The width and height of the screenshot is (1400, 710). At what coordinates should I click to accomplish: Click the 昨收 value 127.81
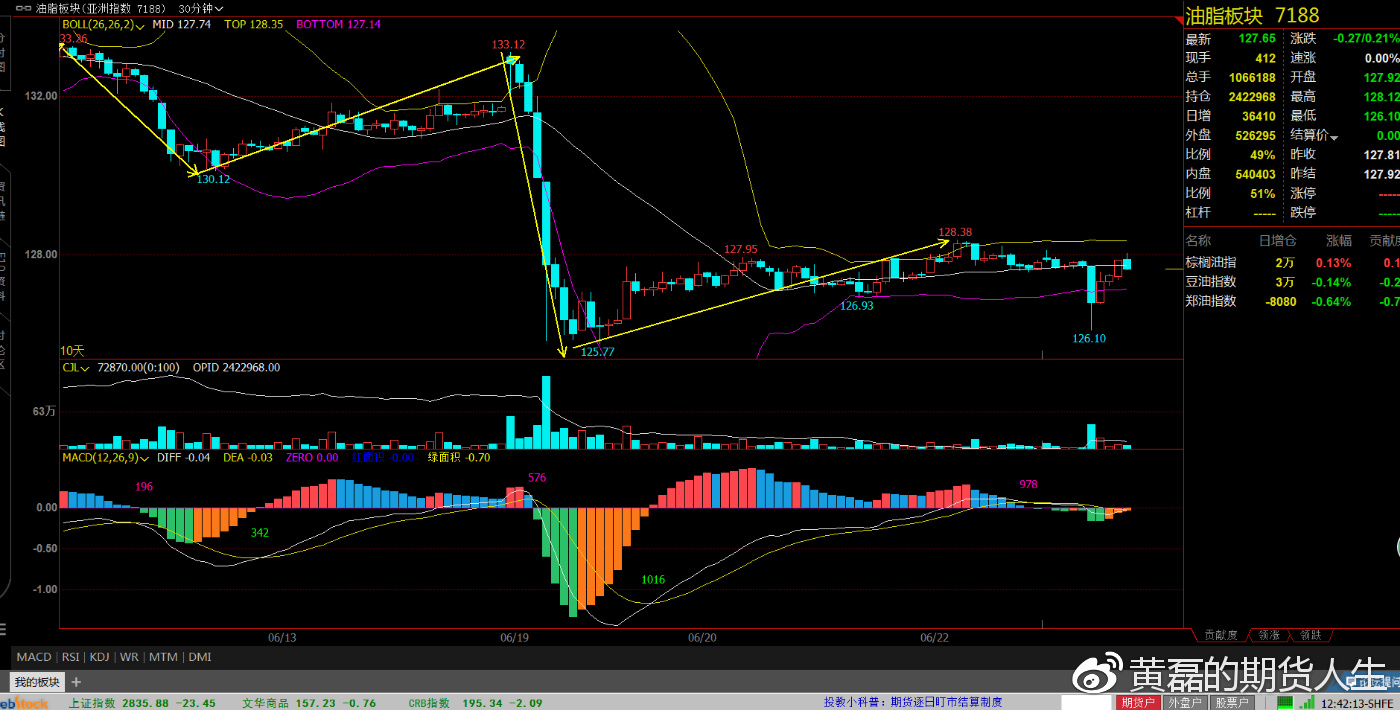click(1382, 155)
